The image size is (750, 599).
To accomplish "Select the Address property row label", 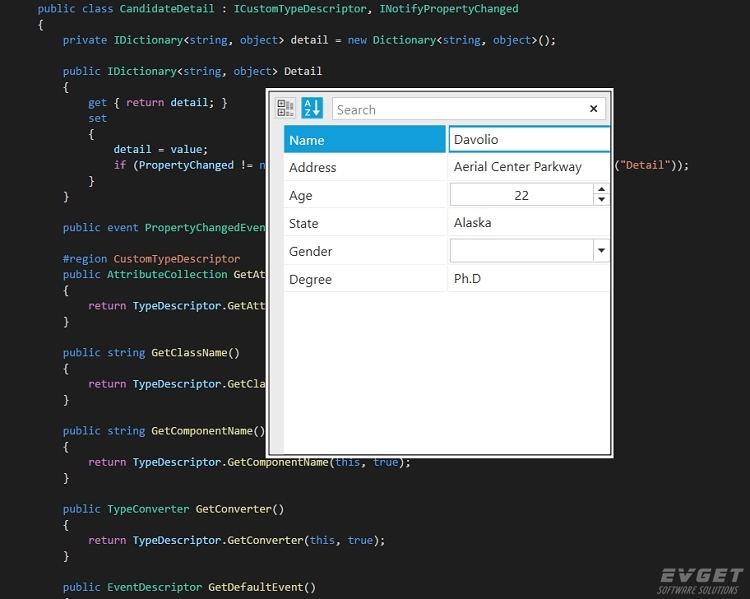I will coord(364,167).
